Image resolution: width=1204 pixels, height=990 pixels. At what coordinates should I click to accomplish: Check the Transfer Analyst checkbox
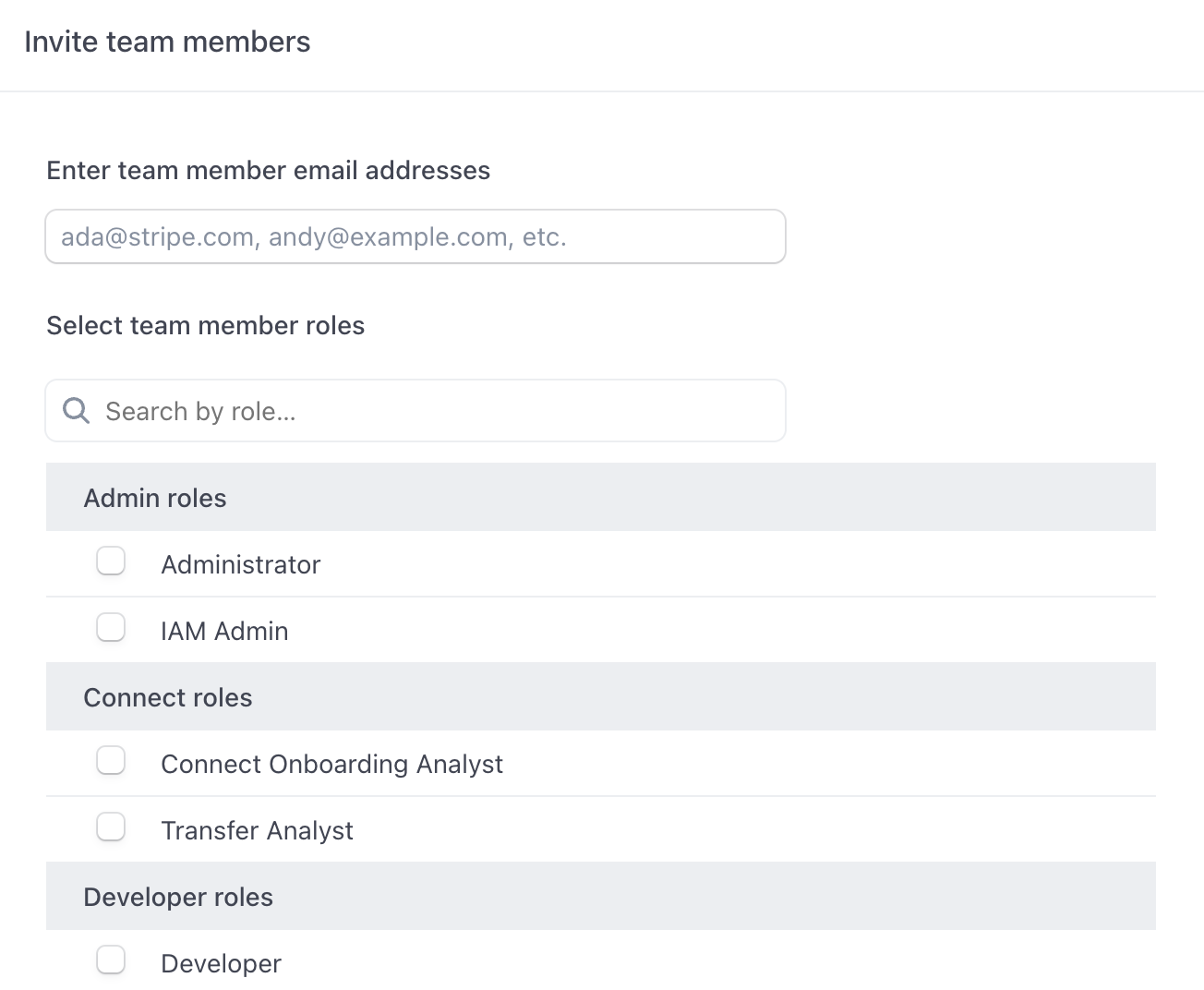pos(111,827)
